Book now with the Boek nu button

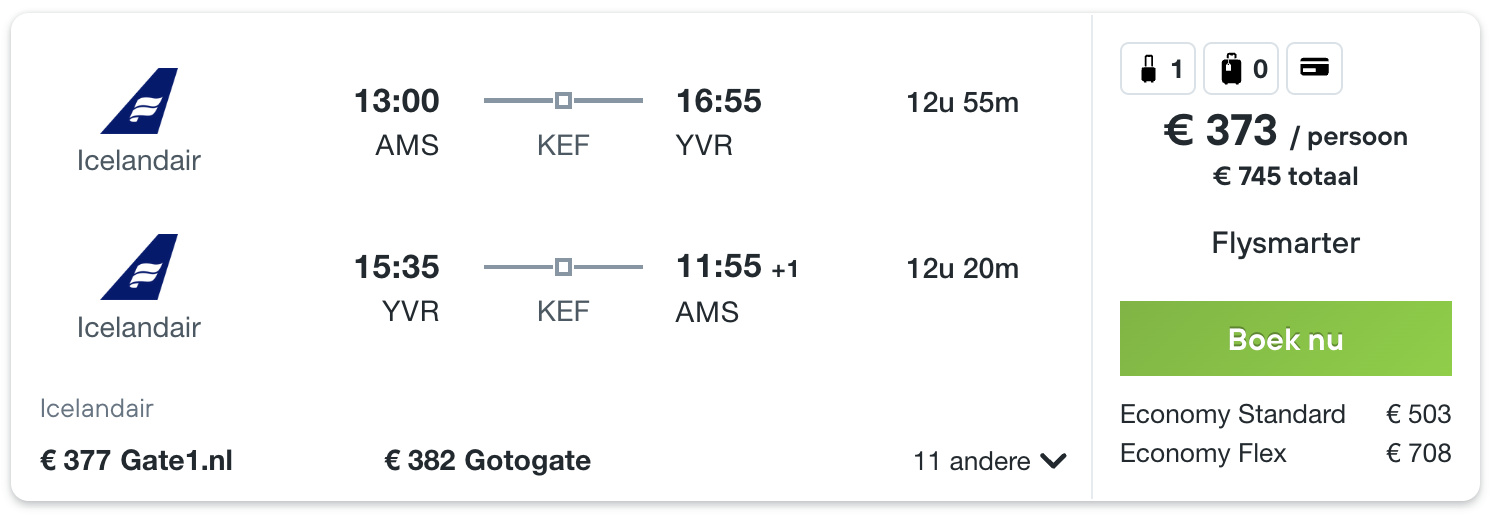tap(1285, 339)
